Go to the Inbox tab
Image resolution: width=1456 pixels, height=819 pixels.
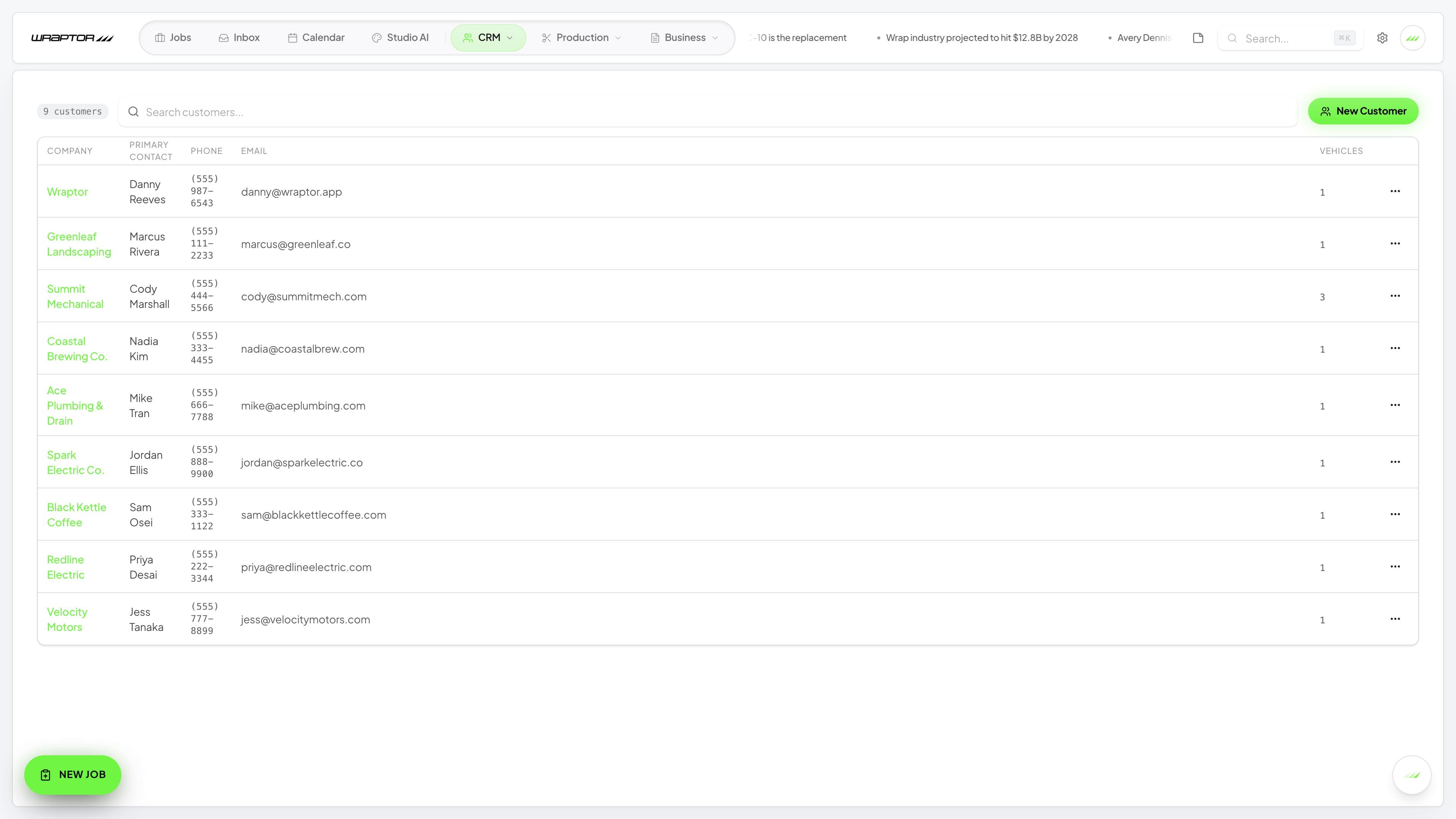(239, 38)
